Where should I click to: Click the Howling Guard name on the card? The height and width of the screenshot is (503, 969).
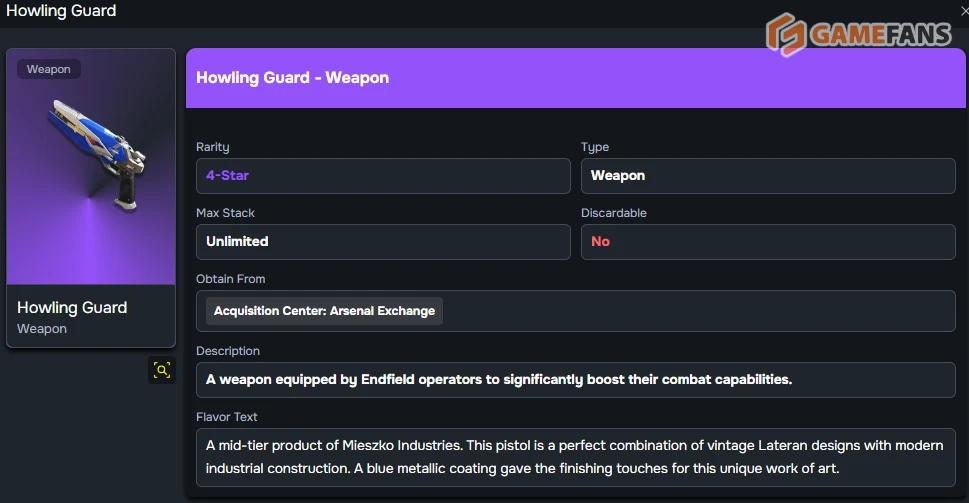(x=72, y=307)
